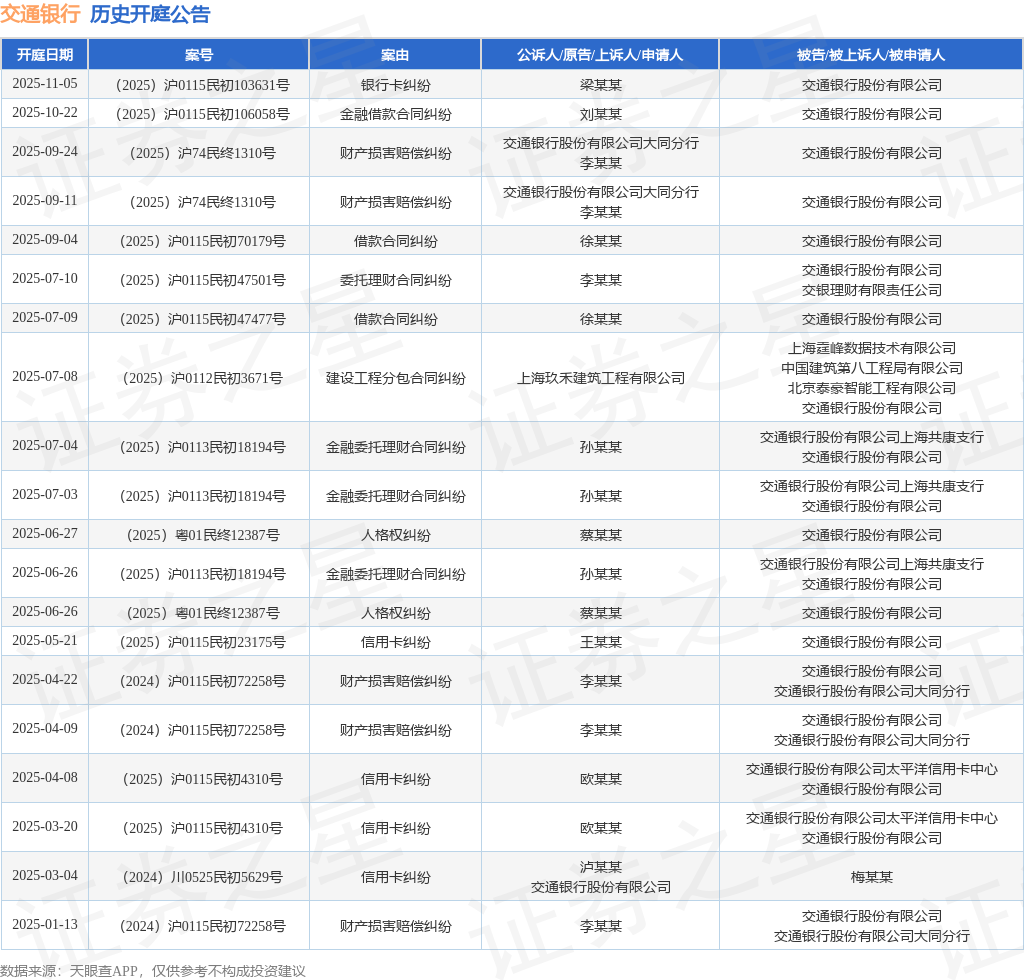
Task: Click the date 2025-05-21
Action: [44, 640]
